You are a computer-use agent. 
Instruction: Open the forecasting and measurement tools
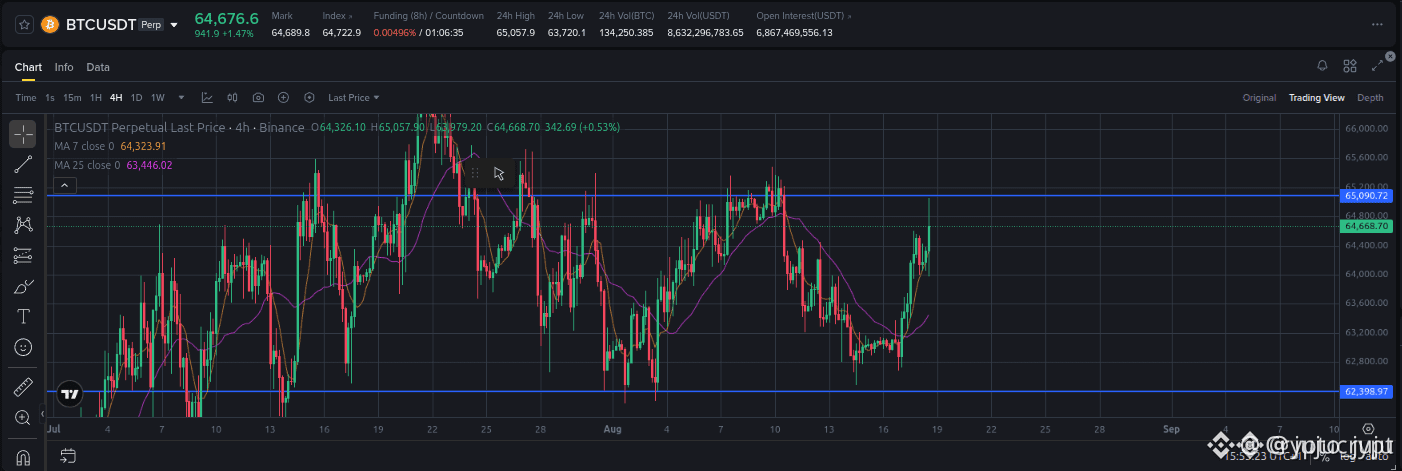[x=23, y=256]
